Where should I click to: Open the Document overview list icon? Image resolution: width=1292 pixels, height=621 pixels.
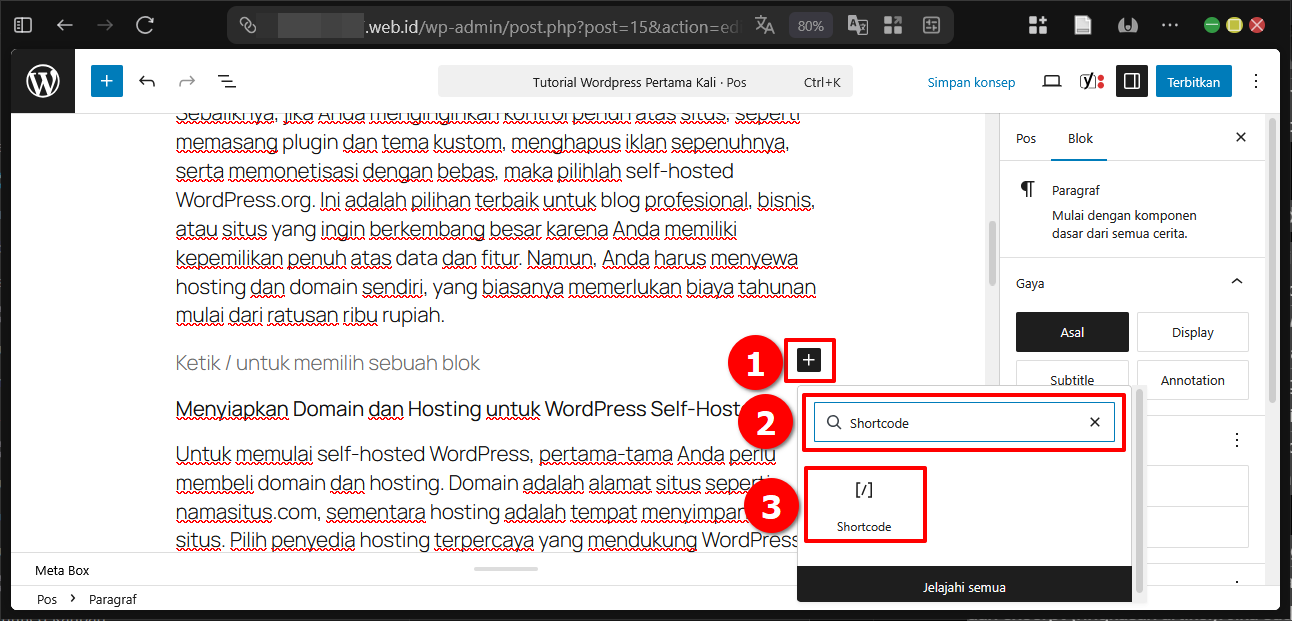click(226, 81)
